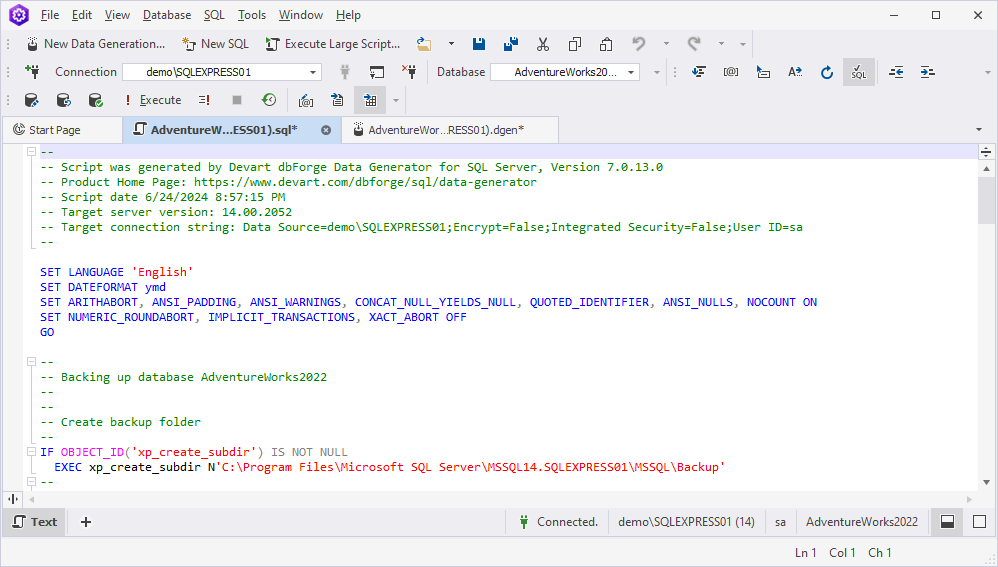Paste from clipboard icon
This screenshot has width=998, height=567.
coord(606,44)
